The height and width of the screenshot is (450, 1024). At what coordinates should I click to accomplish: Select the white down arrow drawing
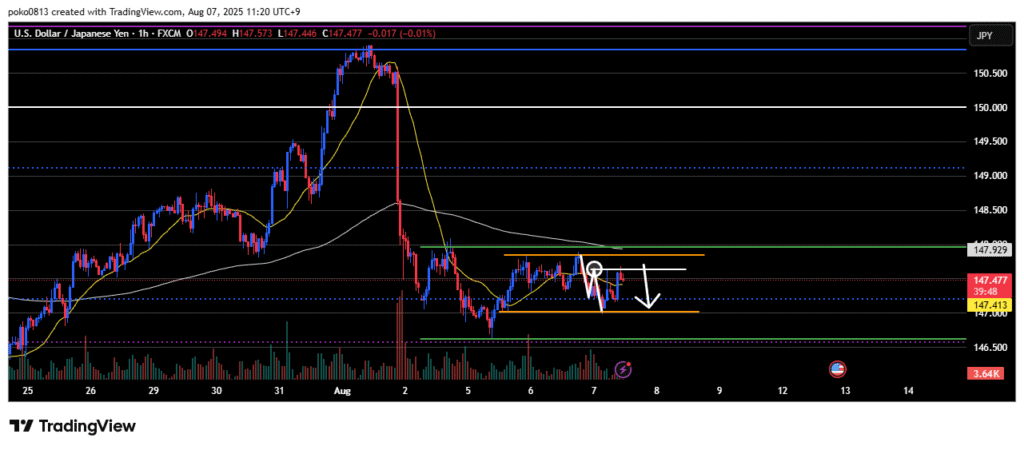point(649,288)
